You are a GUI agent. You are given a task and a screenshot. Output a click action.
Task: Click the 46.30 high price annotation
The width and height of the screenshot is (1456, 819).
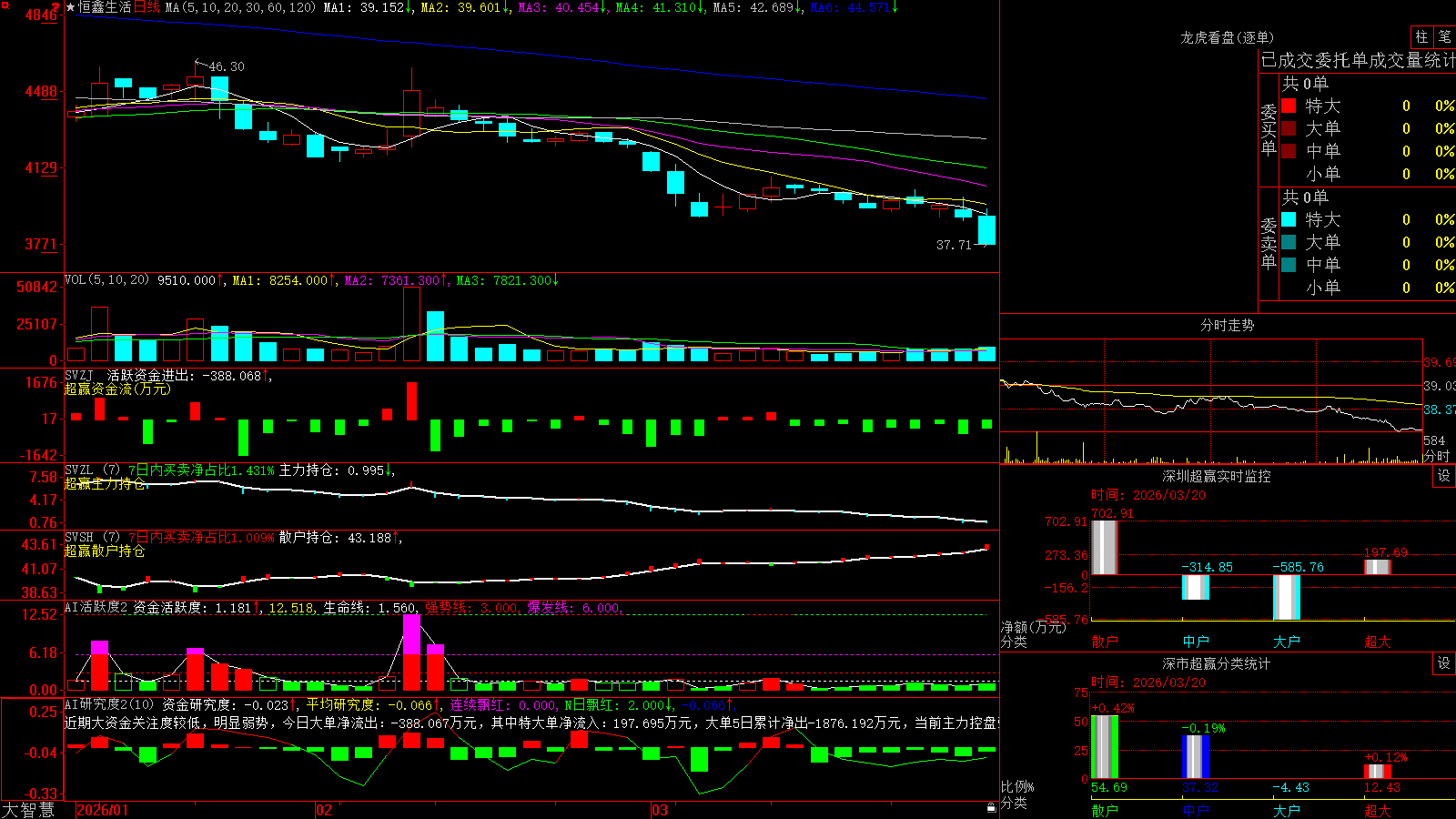227,66
